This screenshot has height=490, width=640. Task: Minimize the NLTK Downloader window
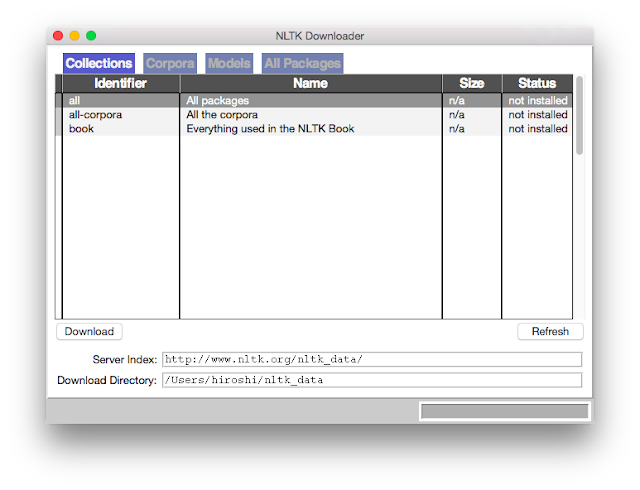[74, 36]
